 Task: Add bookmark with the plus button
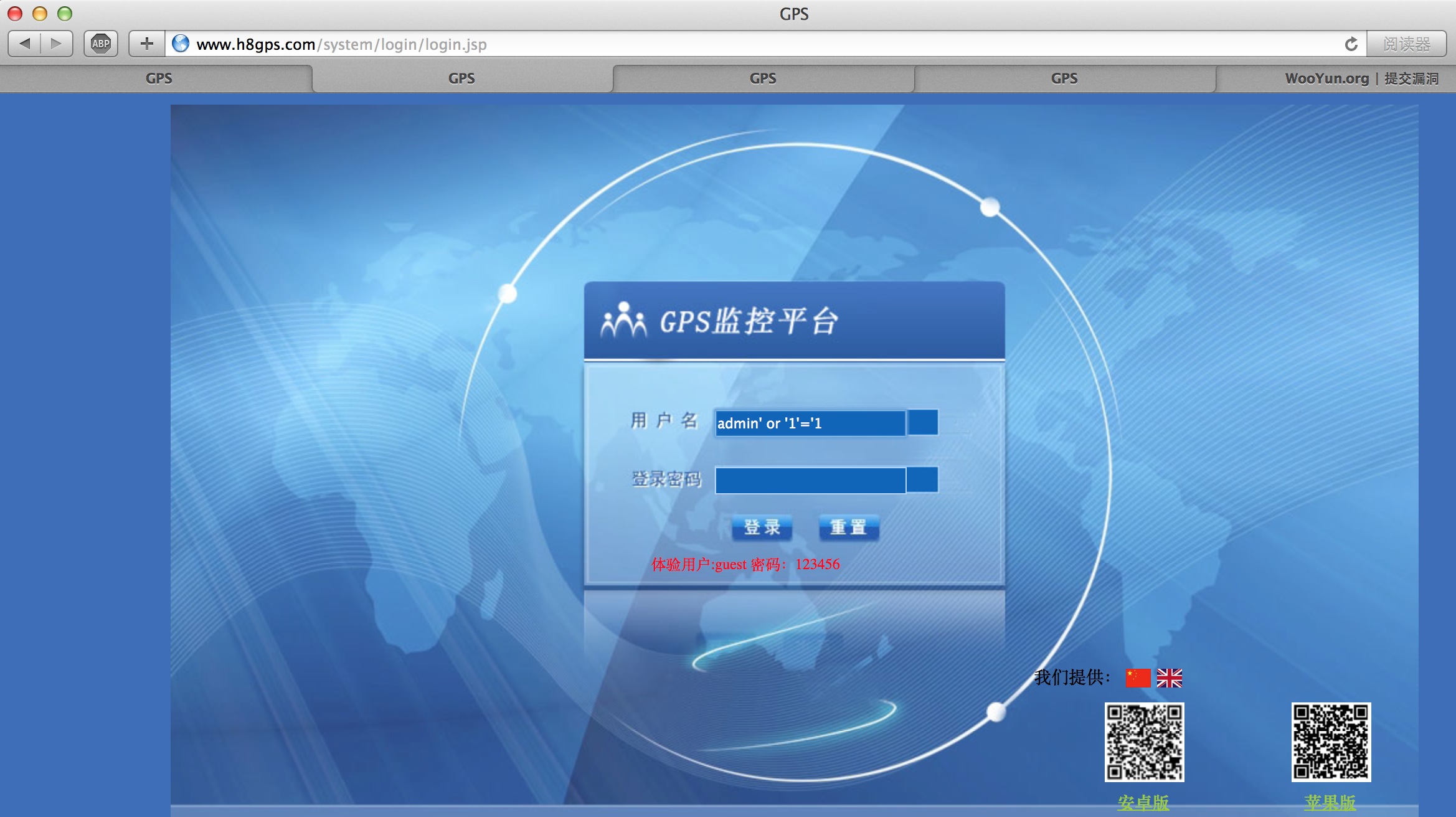[147, 44]
